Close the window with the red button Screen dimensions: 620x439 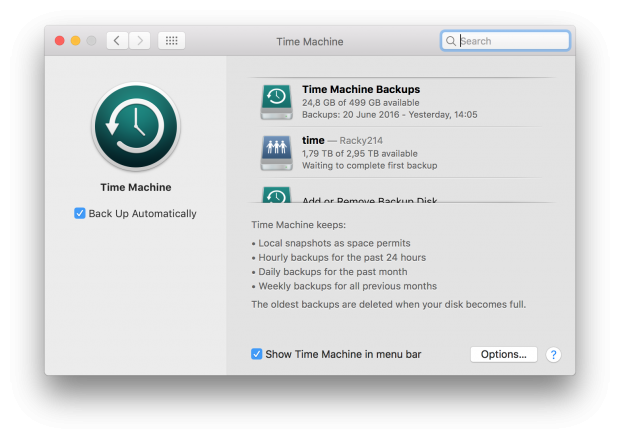tap(60, 41)
